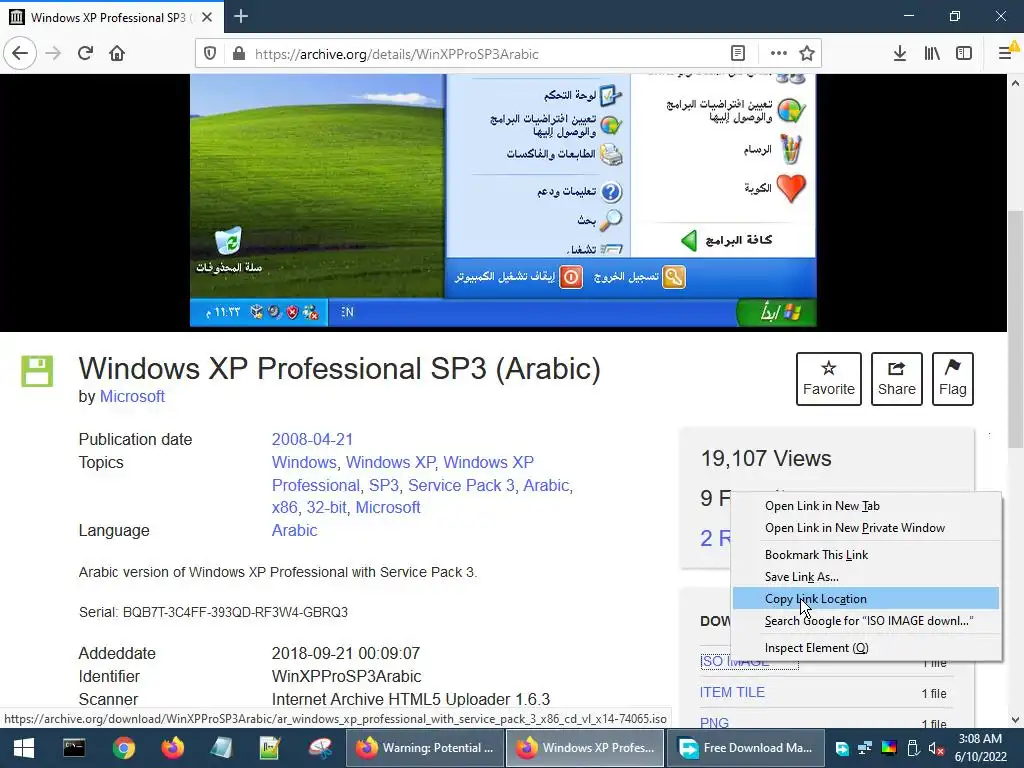Choose Open Link in New Tab
This screenshot has width=1024, height=768.
click(866, 506)
